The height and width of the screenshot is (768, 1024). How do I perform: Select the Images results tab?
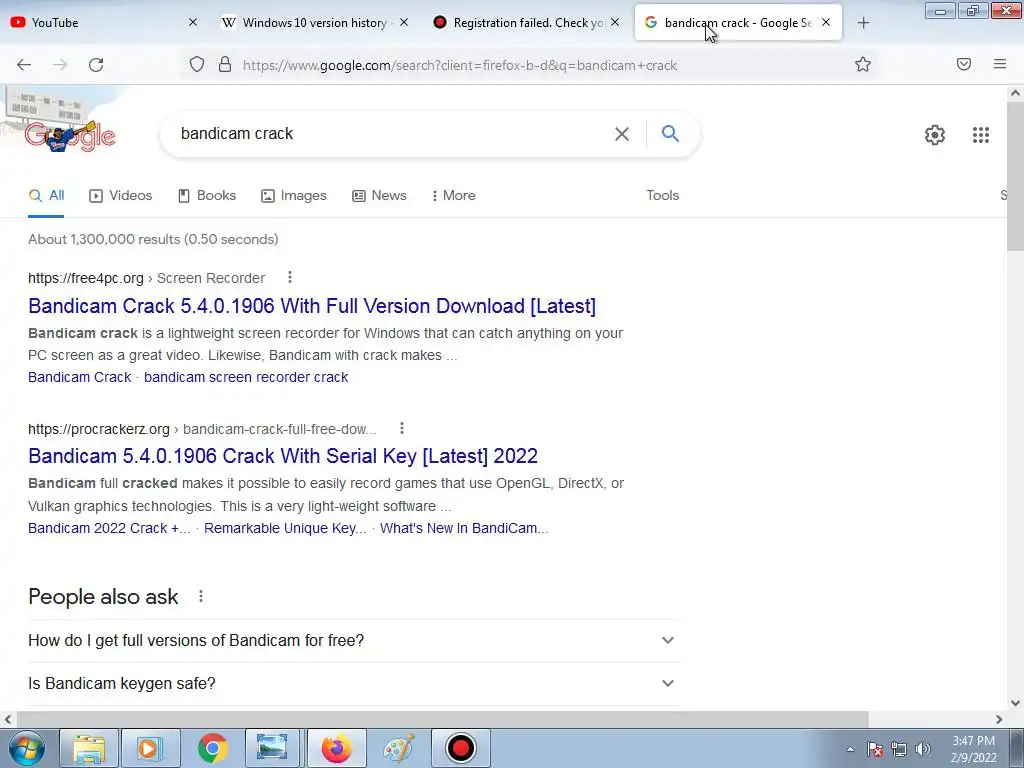pyautogui.click(x=294, y=195)
